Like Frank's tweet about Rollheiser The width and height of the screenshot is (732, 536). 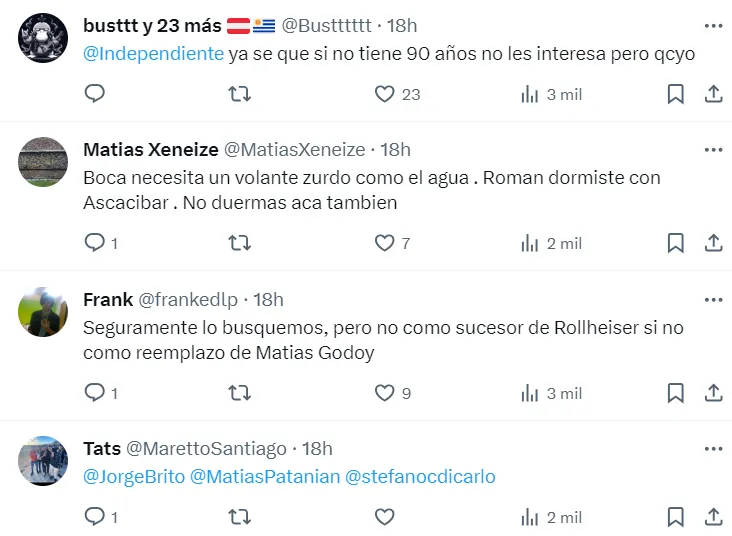(385, 393)
